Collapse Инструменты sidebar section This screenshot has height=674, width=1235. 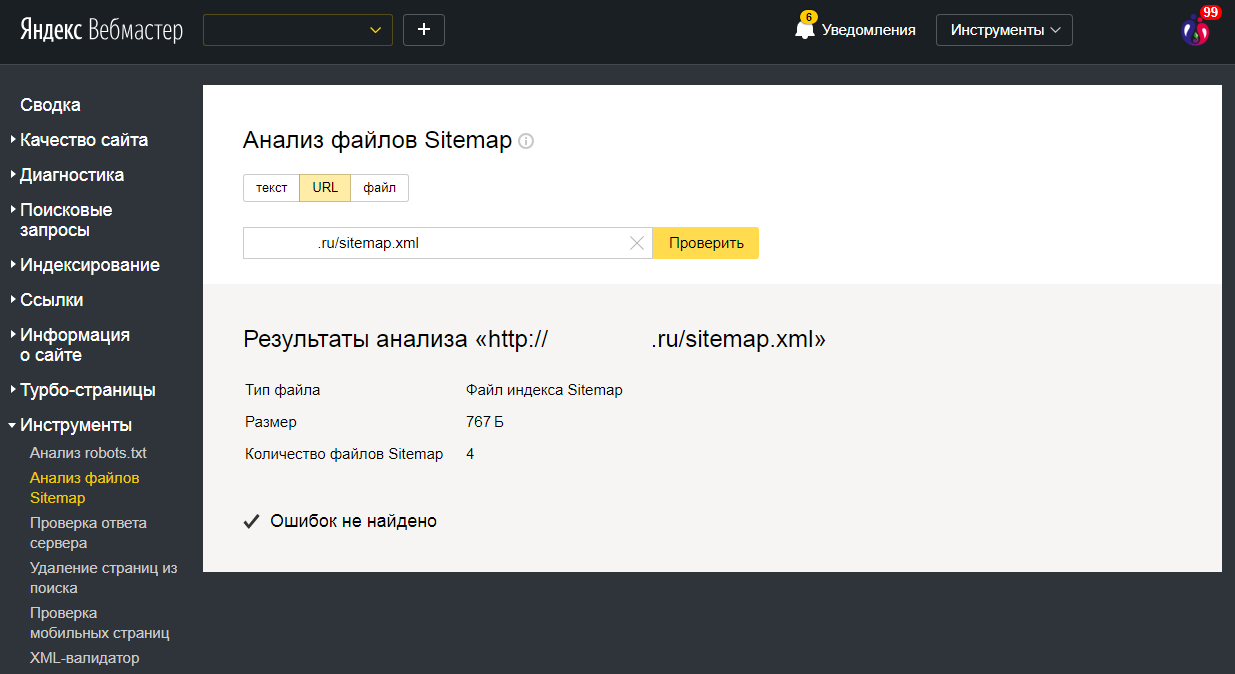point(76,425)
